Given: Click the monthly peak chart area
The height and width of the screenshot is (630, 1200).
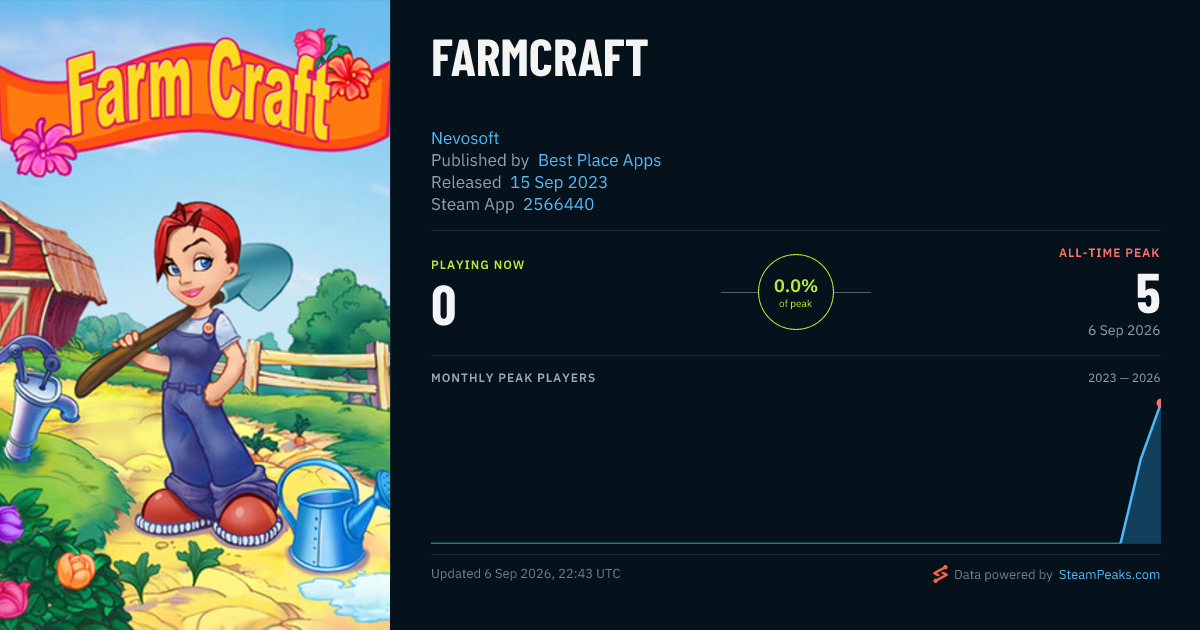Looking at the screenshot, I should pos(796,472).
